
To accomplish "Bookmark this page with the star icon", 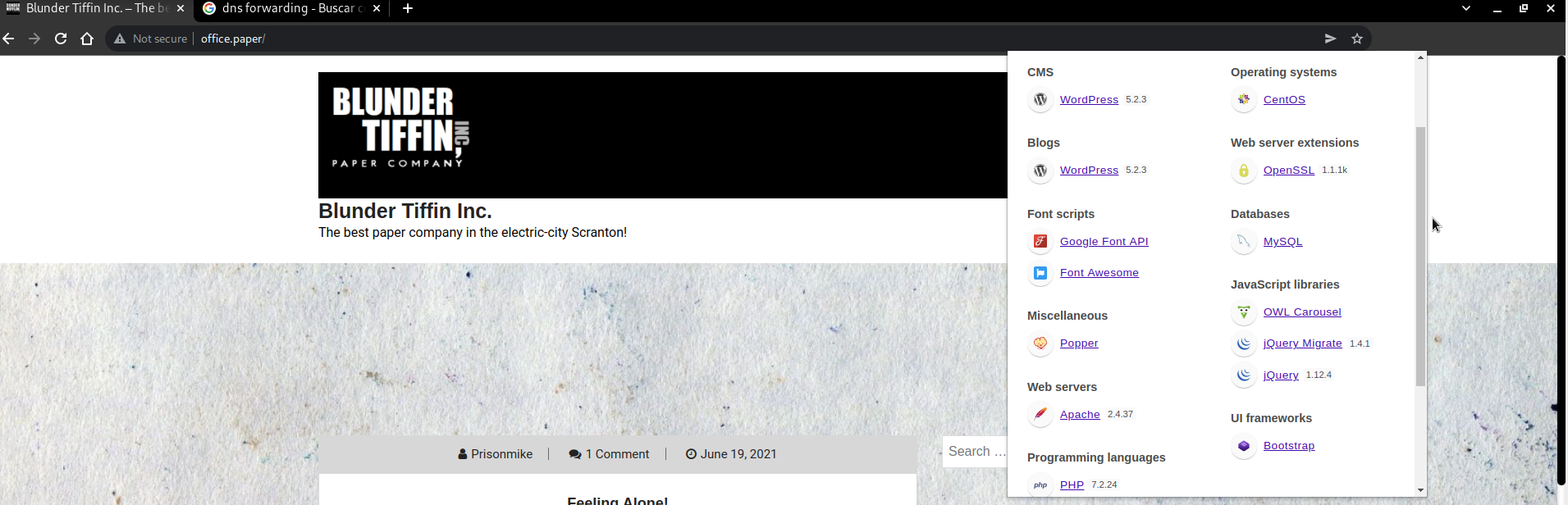I will click(1357, 39).
